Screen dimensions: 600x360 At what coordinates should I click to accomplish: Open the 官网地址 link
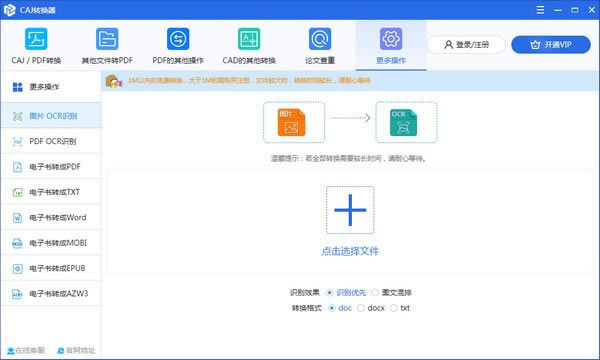click(76, 350)
